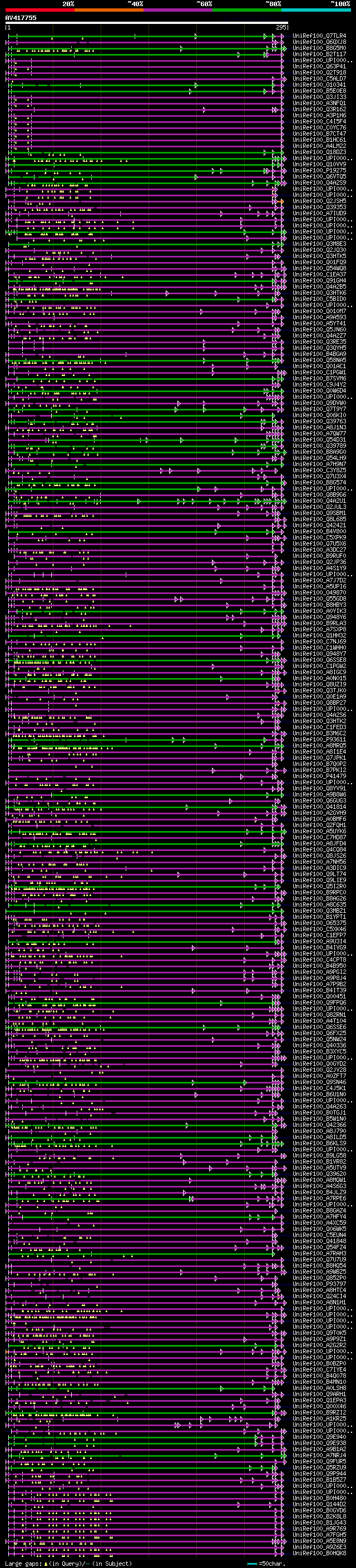Pick the UniRef100_Q4A2B5 hit name
356x1568 pixels.
pos(319,286)
